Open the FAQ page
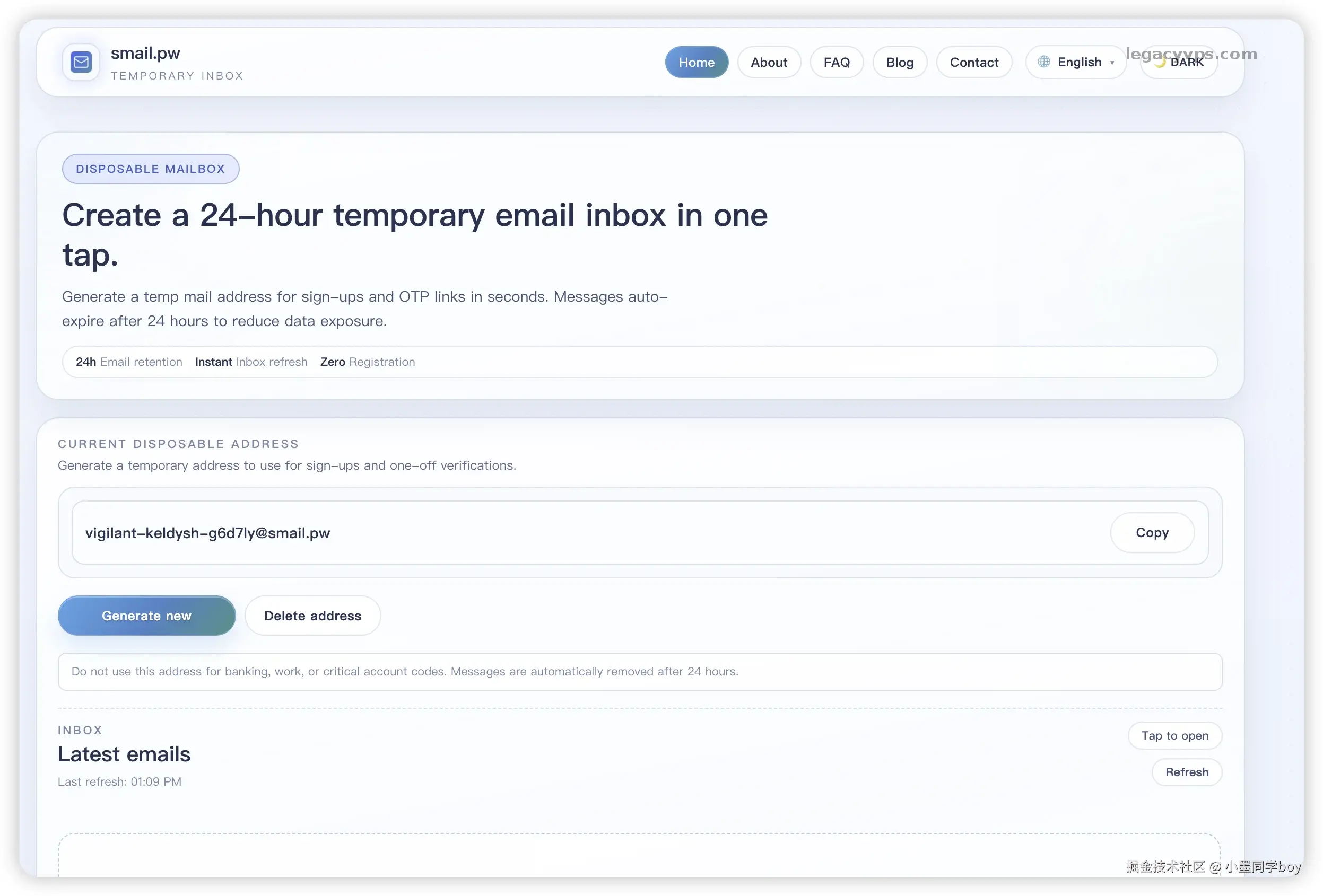The image size is (1323, 896). coord(836,62)
